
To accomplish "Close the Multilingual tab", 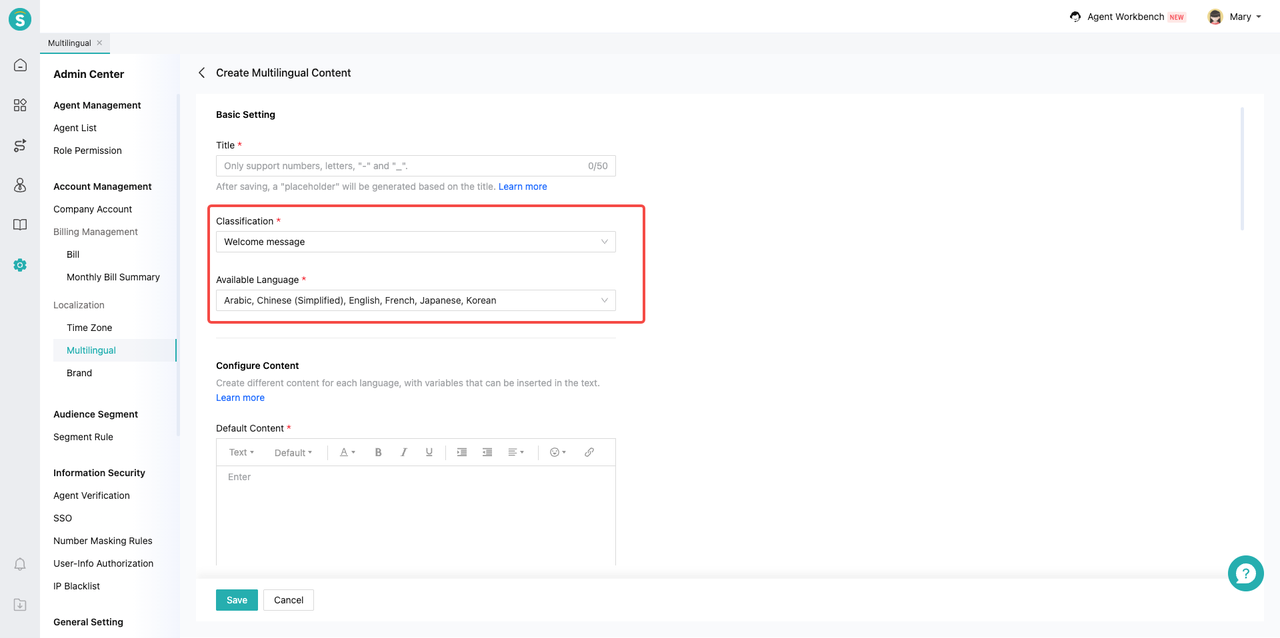I will point(100,43).
